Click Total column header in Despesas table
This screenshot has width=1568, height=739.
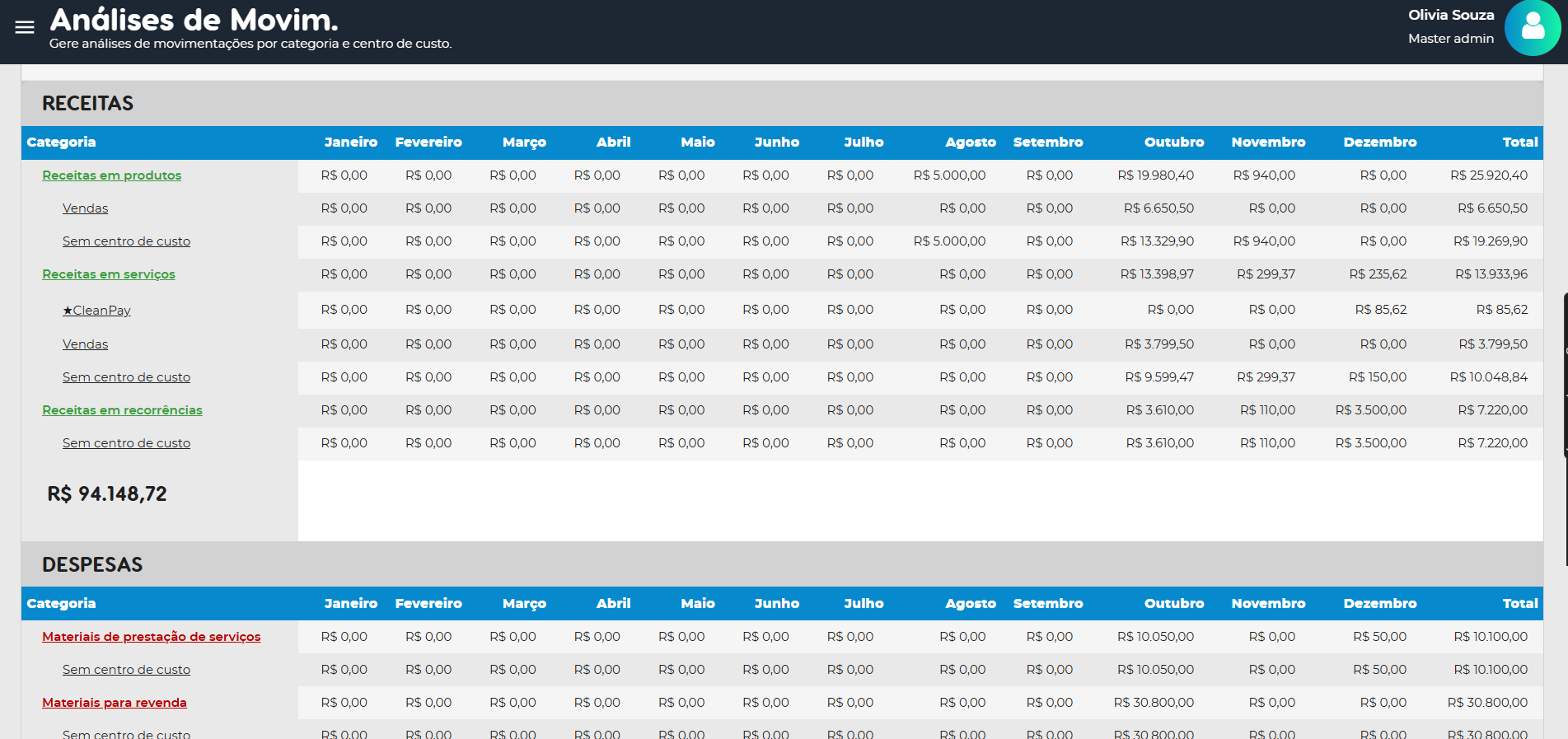pos(1519,604)
